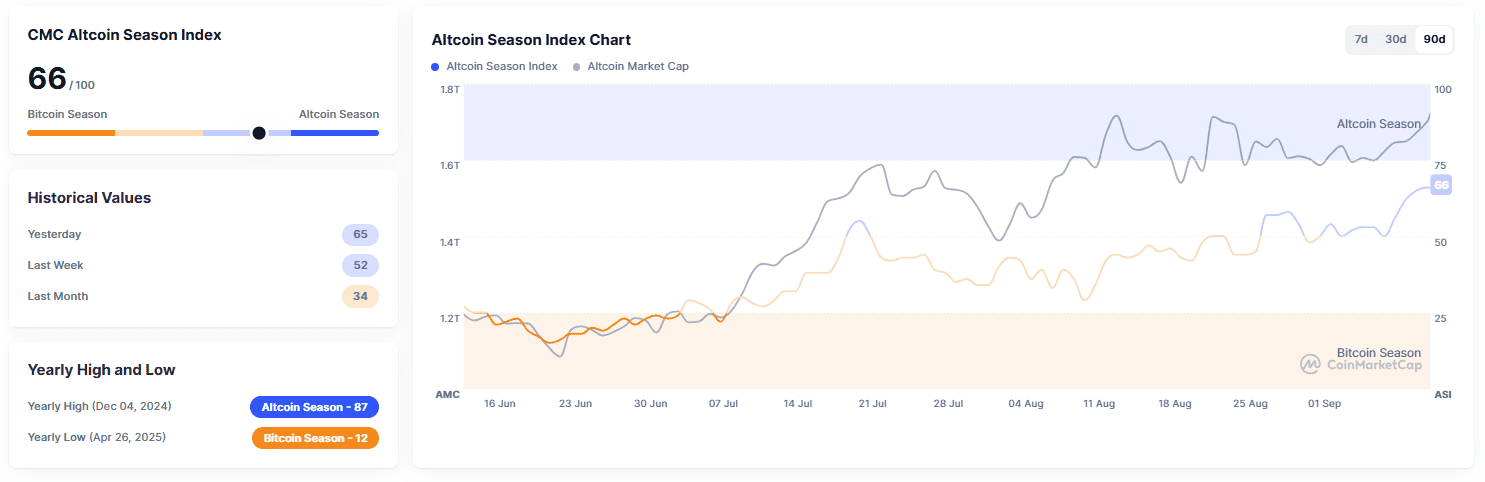
Task: Click the Altcoin Season zone label in chart
Action: click(1378, 124)
